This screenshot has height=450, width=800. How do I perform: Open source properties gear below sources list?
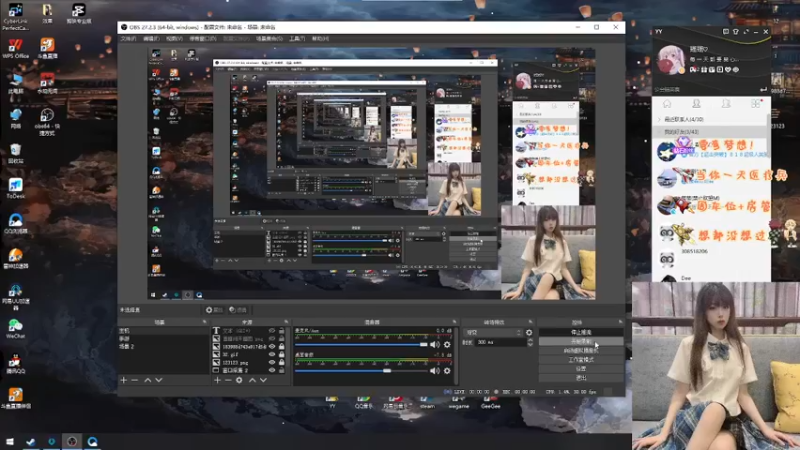pos(239,380)
